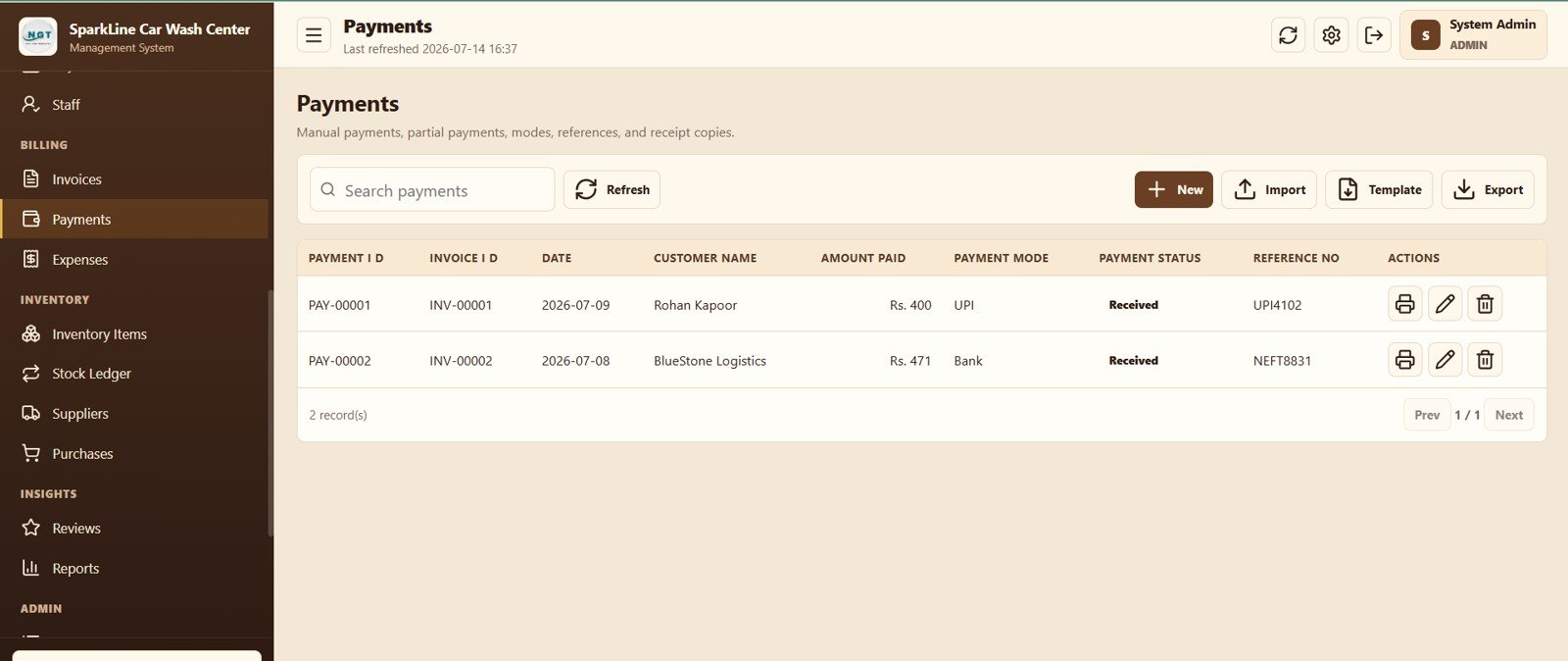Create a New payment

point(1173,189)
